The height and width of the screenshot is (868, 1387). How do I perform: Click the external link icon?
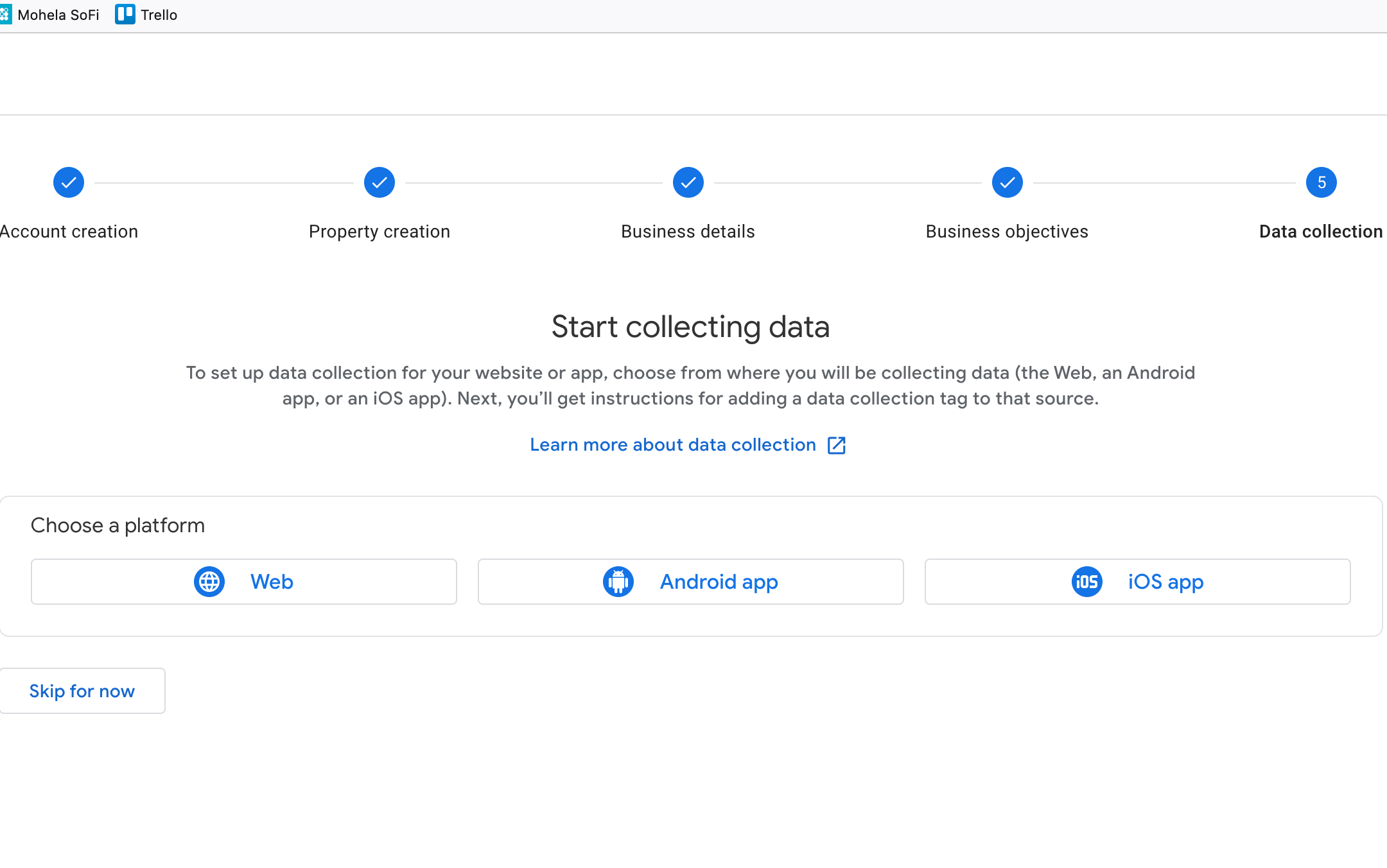click(x=837, y=445)
